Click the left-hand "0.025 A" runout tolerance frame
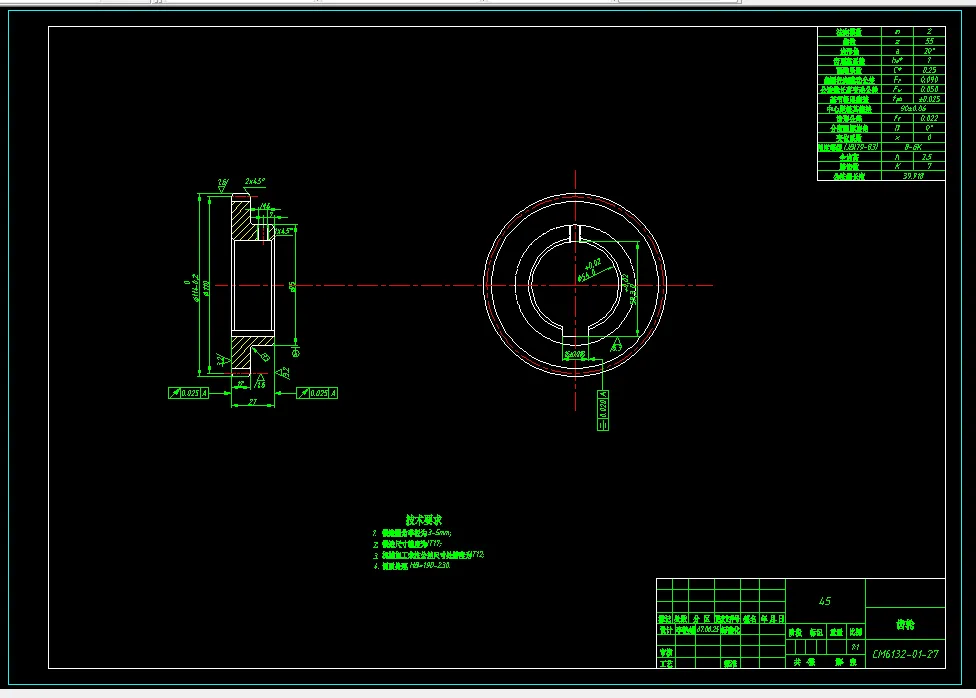 189,393
